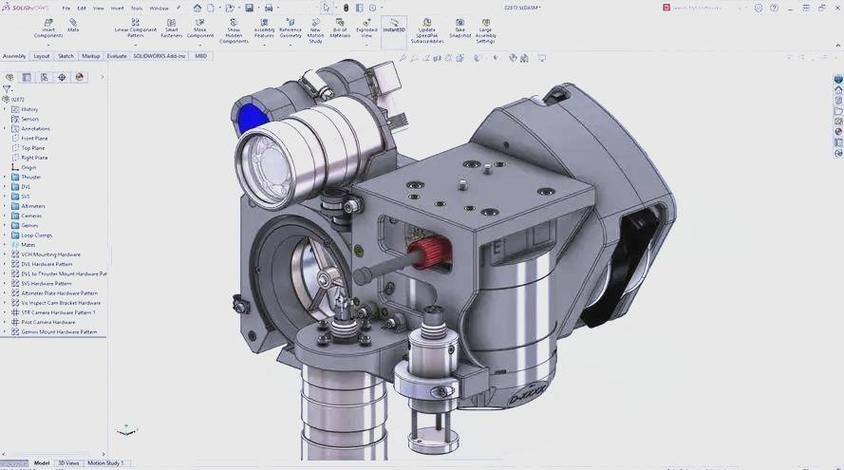Viewport: 844px width, 470px height.
Task: Collapse the ribbon with the chevron
Action: coord(838,45)
